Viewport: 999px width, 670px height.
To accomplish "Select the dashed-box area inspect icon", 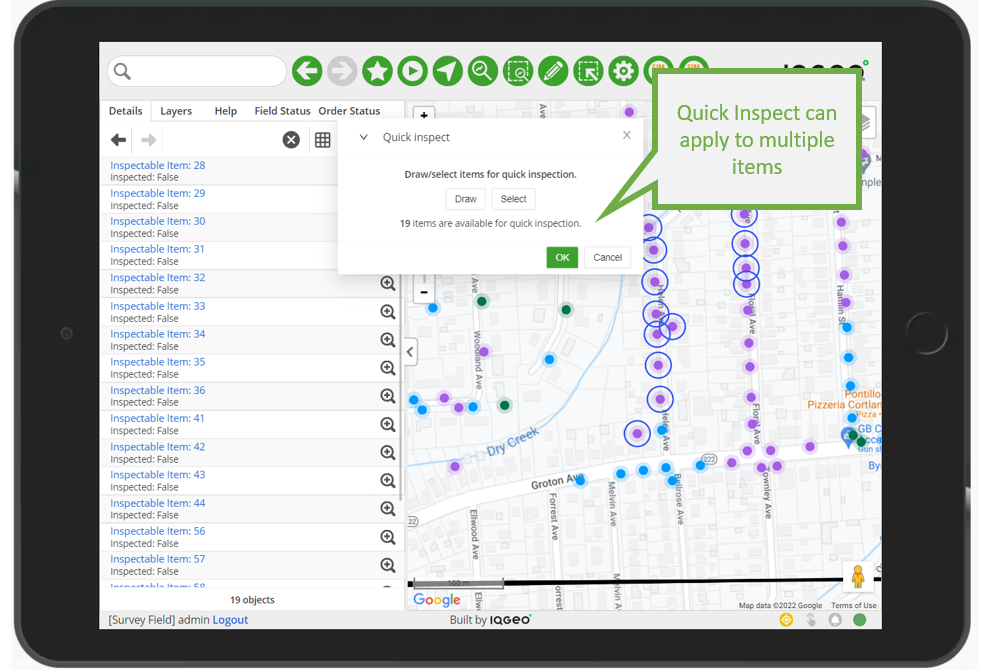I will (518, 71).
